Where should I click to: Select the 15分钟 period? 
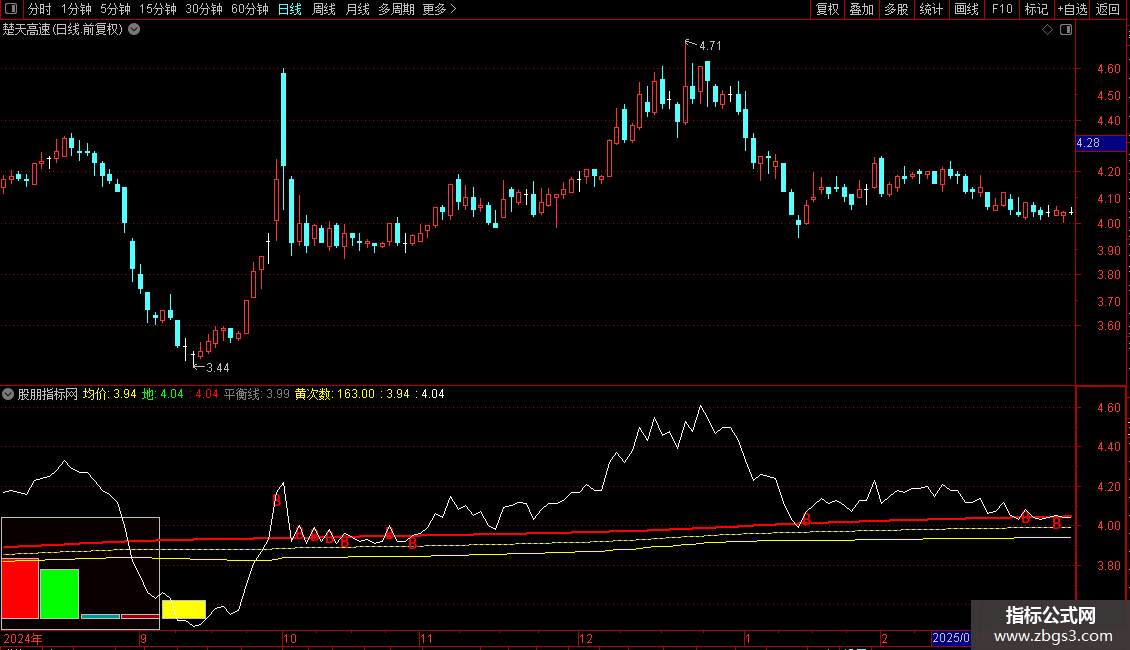pyautogui.click(x=158, y=9)
